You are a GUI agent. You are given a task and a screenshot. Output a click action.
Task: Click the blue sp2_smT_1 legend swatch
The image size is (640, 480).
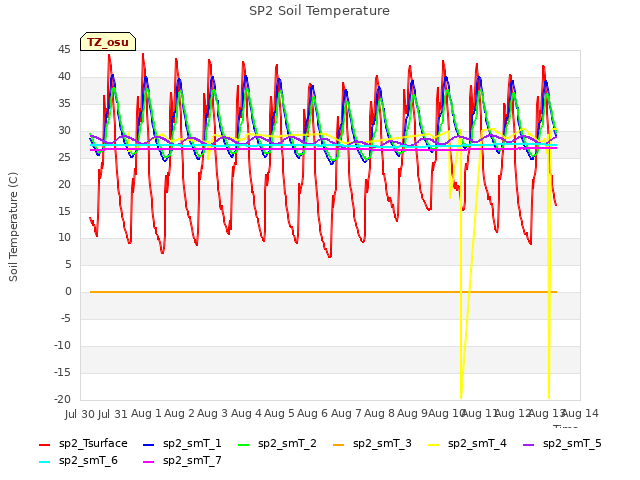click(149, 444)
